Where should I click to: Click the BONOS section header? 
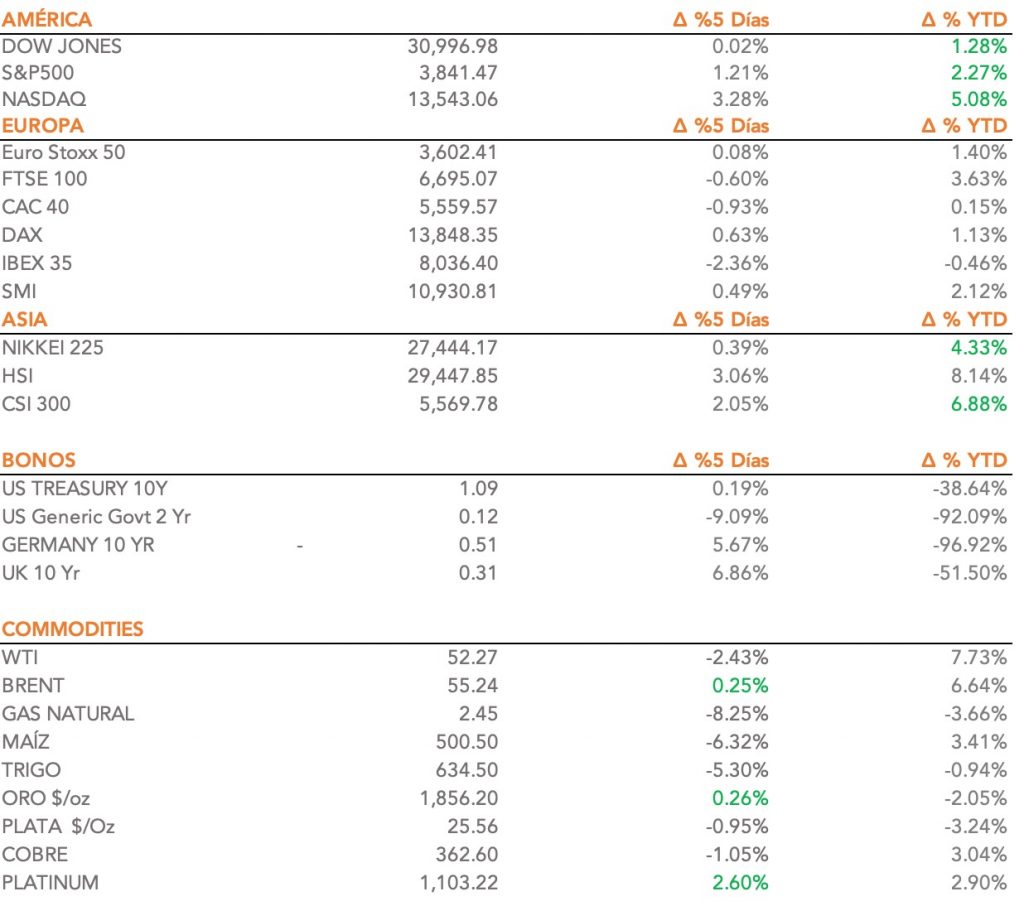39,460
